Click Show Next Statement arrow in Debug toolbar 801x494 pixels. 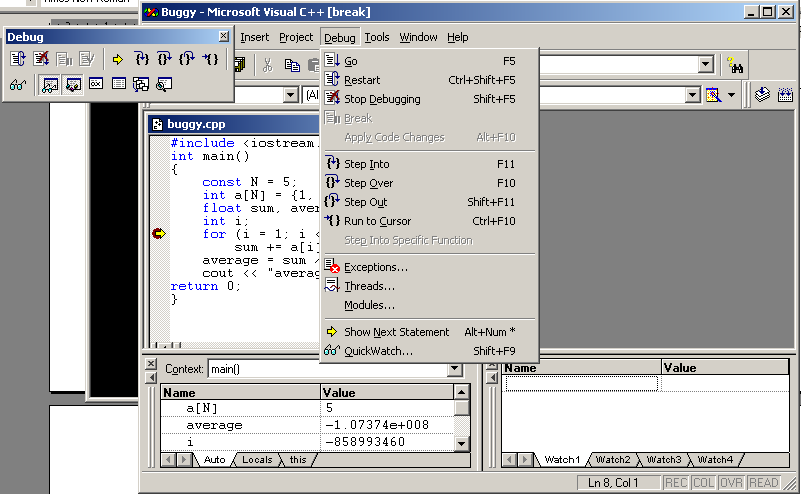click(118, 59)
